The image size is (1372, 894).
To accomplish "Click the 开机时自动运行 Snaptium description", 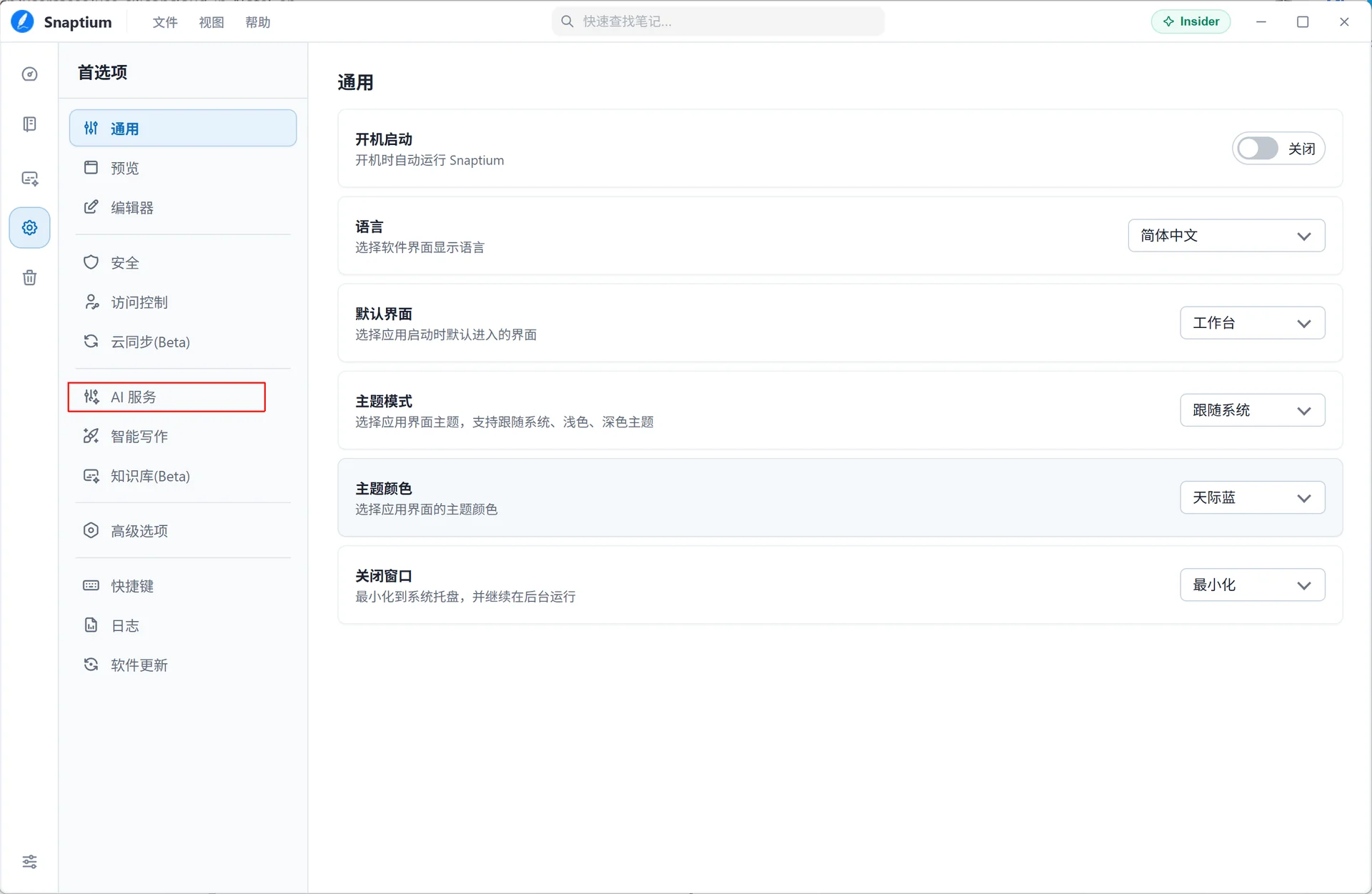I will (429, 160).
